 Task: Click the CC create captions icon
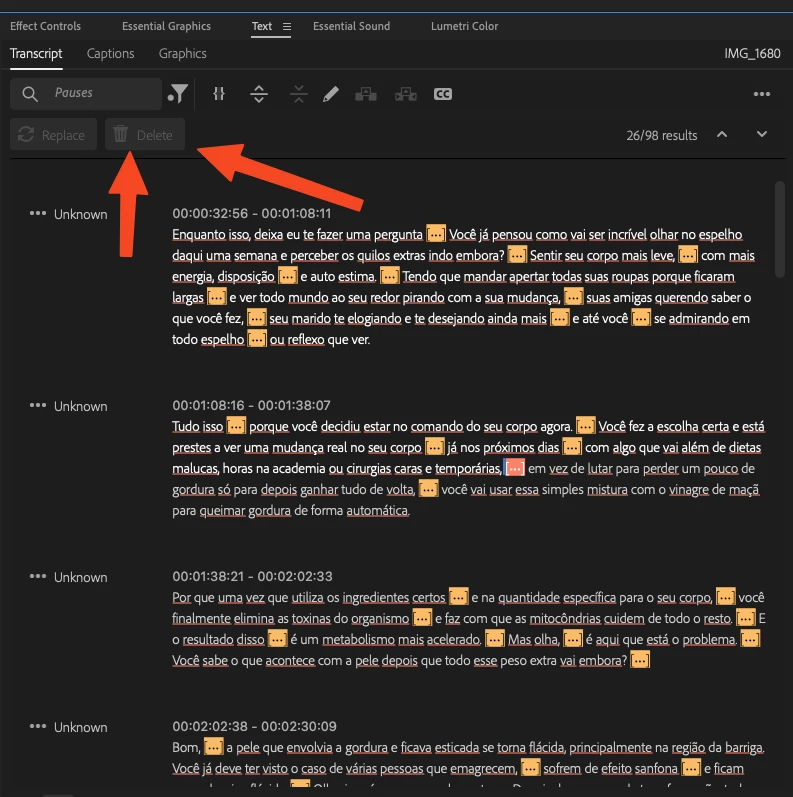click(443, 94)
